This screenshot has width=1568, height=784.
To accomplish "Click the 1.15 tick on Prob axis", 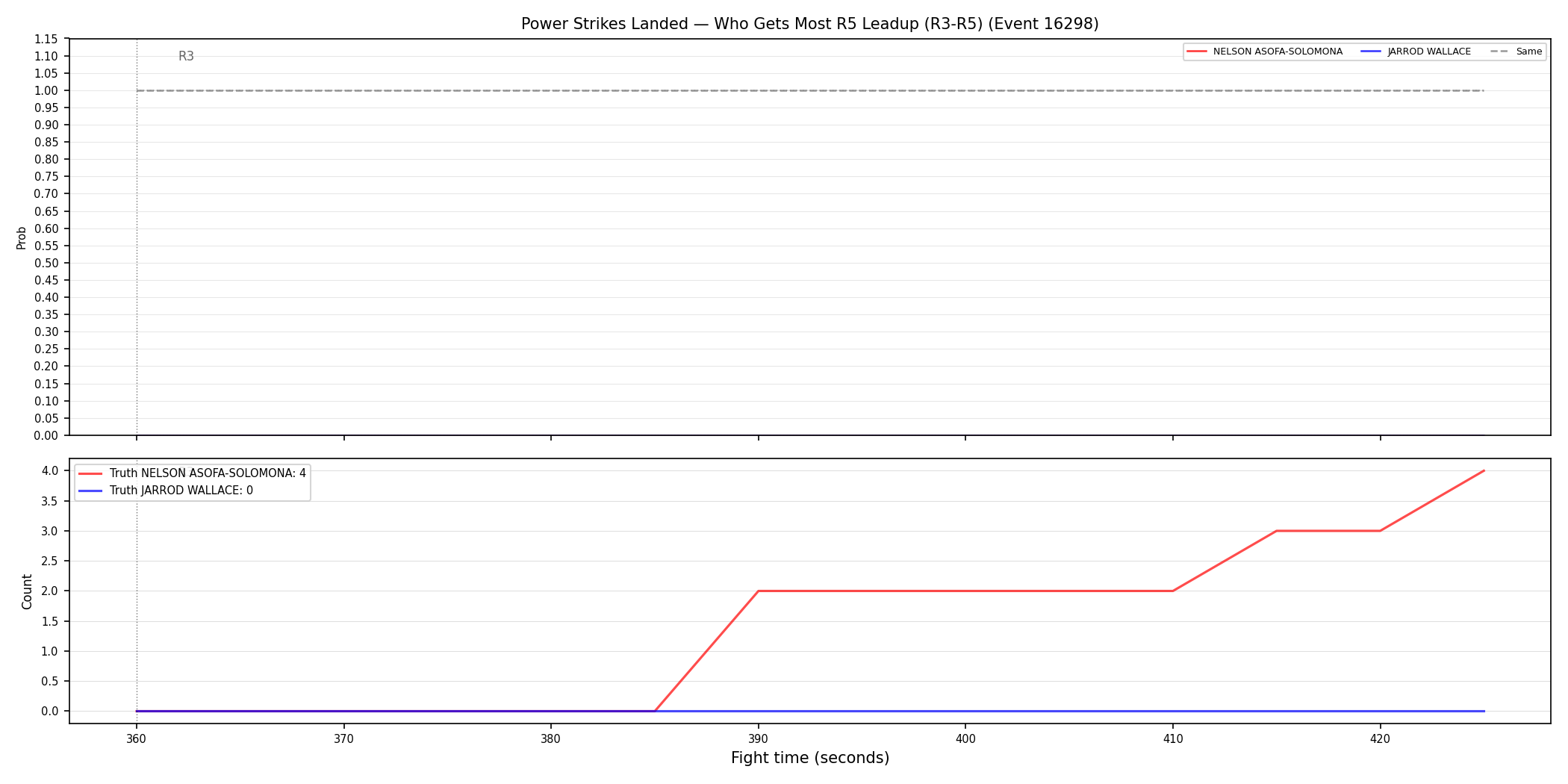I will coord(46,39).
